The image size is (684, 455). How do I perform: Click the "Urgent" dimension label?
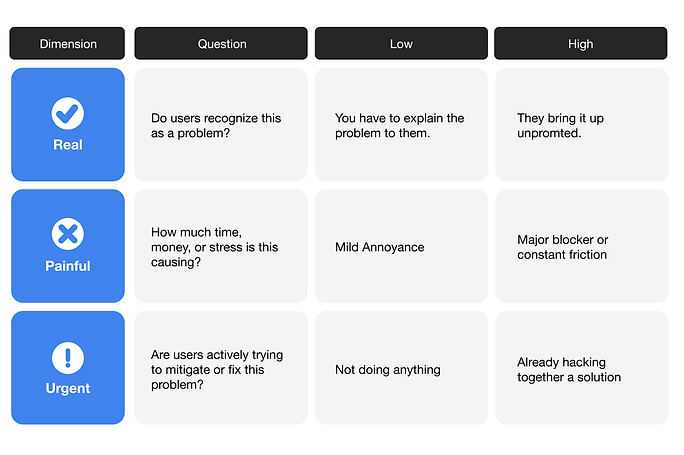[x=68, y=388]
